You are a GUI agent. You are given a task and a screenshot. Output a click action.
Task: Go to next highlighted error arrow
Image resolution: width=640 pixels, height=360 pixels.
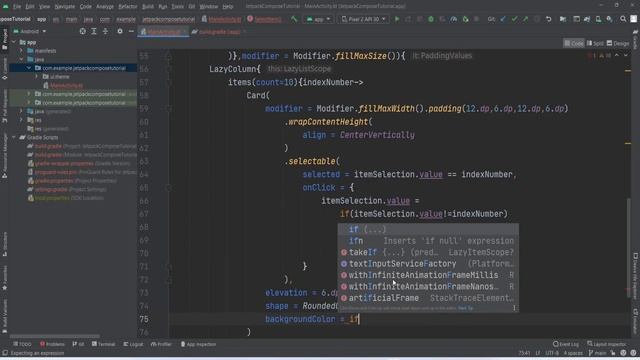pos(626,56)
